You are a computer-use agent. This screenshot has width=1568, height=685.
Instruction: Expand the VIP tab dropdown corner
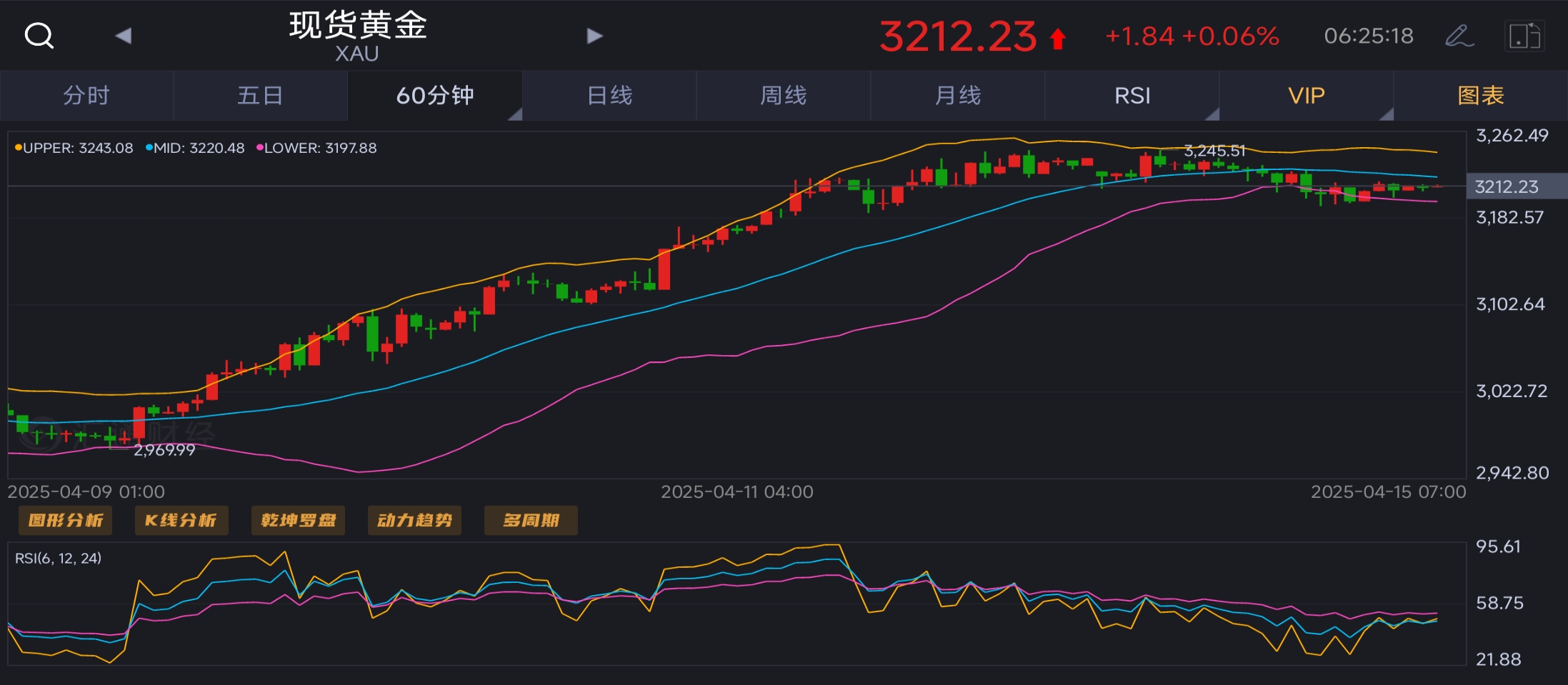[1386, 114]
